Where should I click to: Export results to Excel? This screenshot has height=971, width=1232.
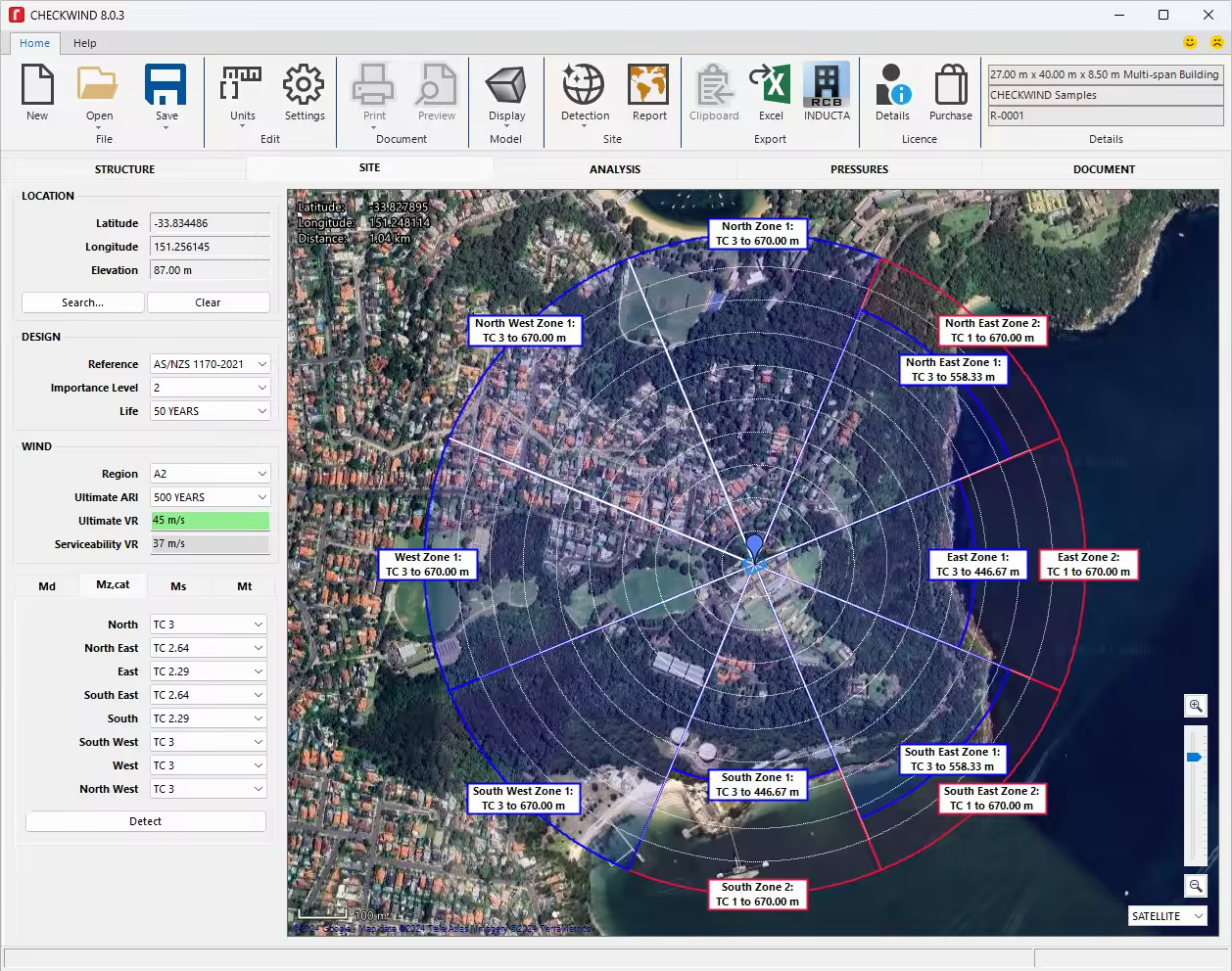pos(771,86)
